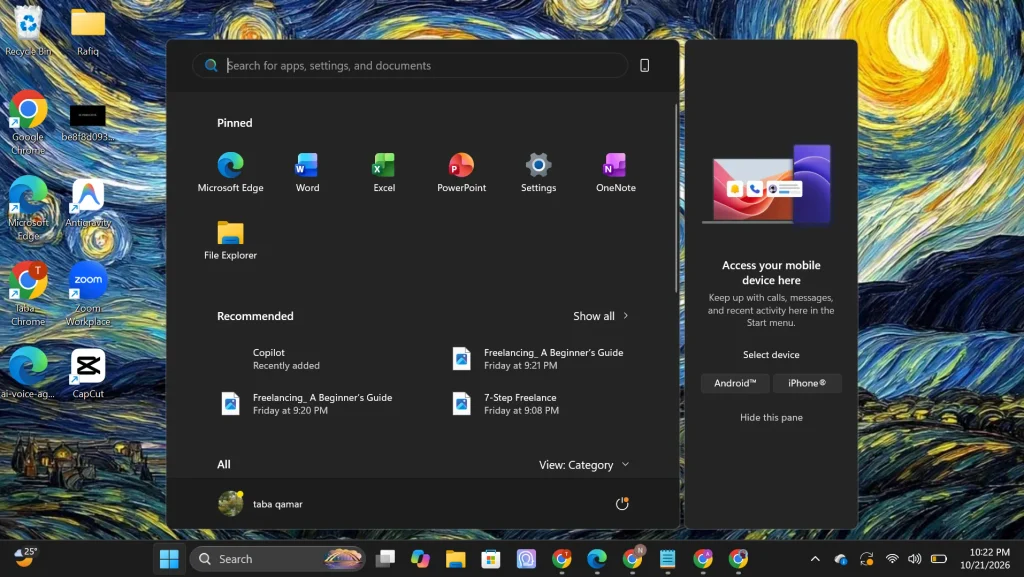Select the Antigravity desktop shortcut

88,203
